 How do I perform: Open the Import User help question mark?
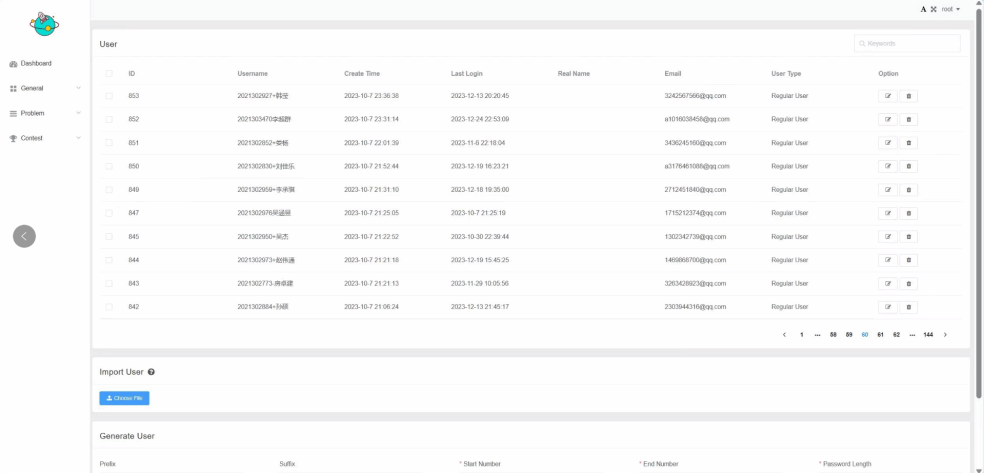151,372
